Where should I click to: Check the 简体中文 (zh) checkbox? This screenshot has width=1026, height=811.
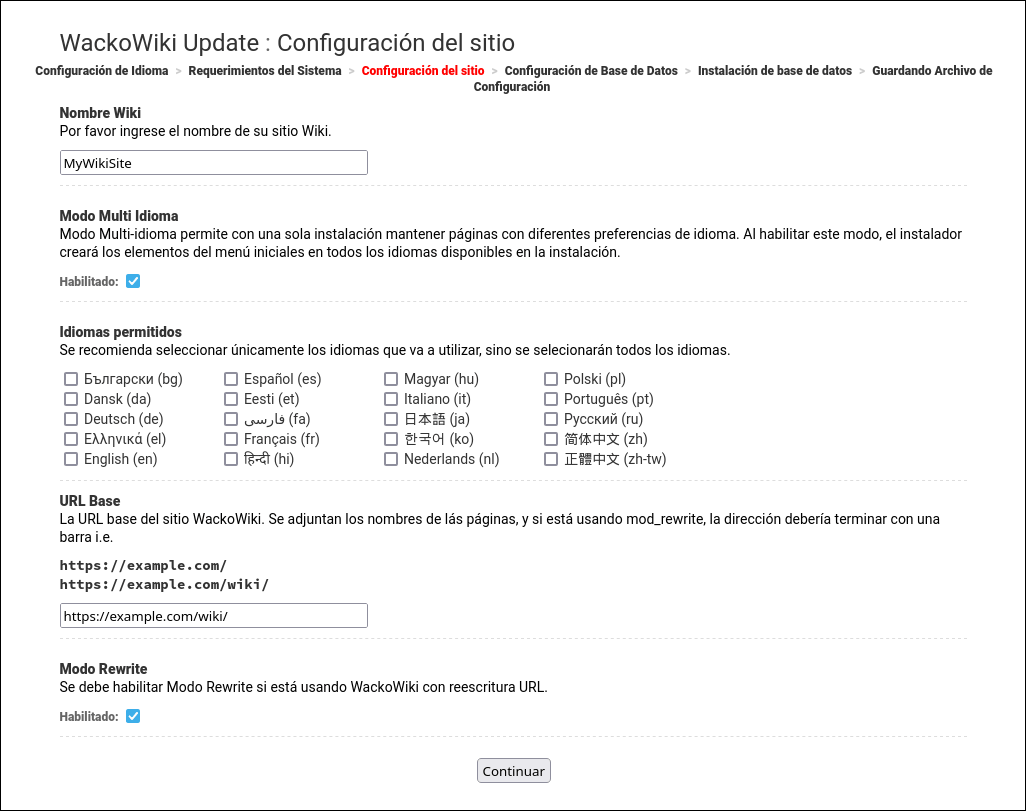coord(551,439)
